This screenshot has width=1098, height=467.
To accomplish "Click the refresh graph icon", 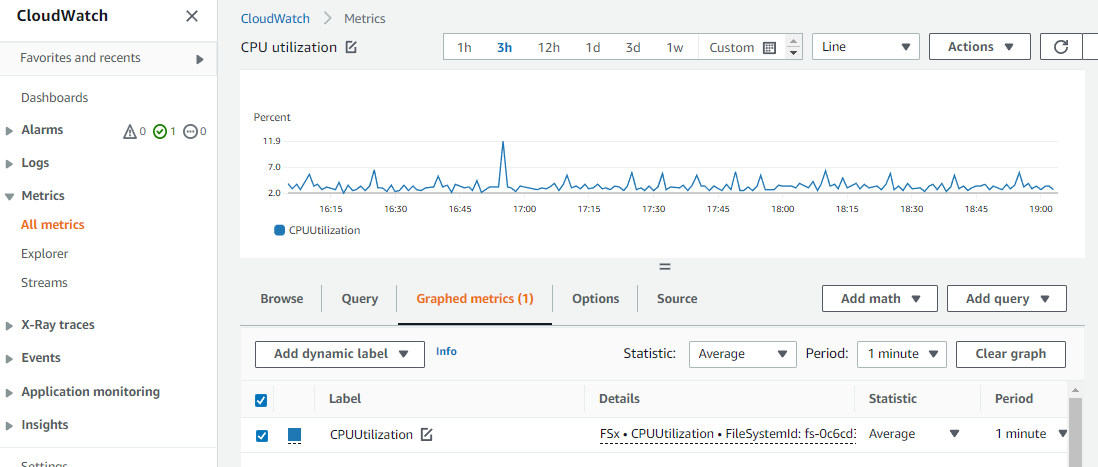I will tap(1062, 47).
